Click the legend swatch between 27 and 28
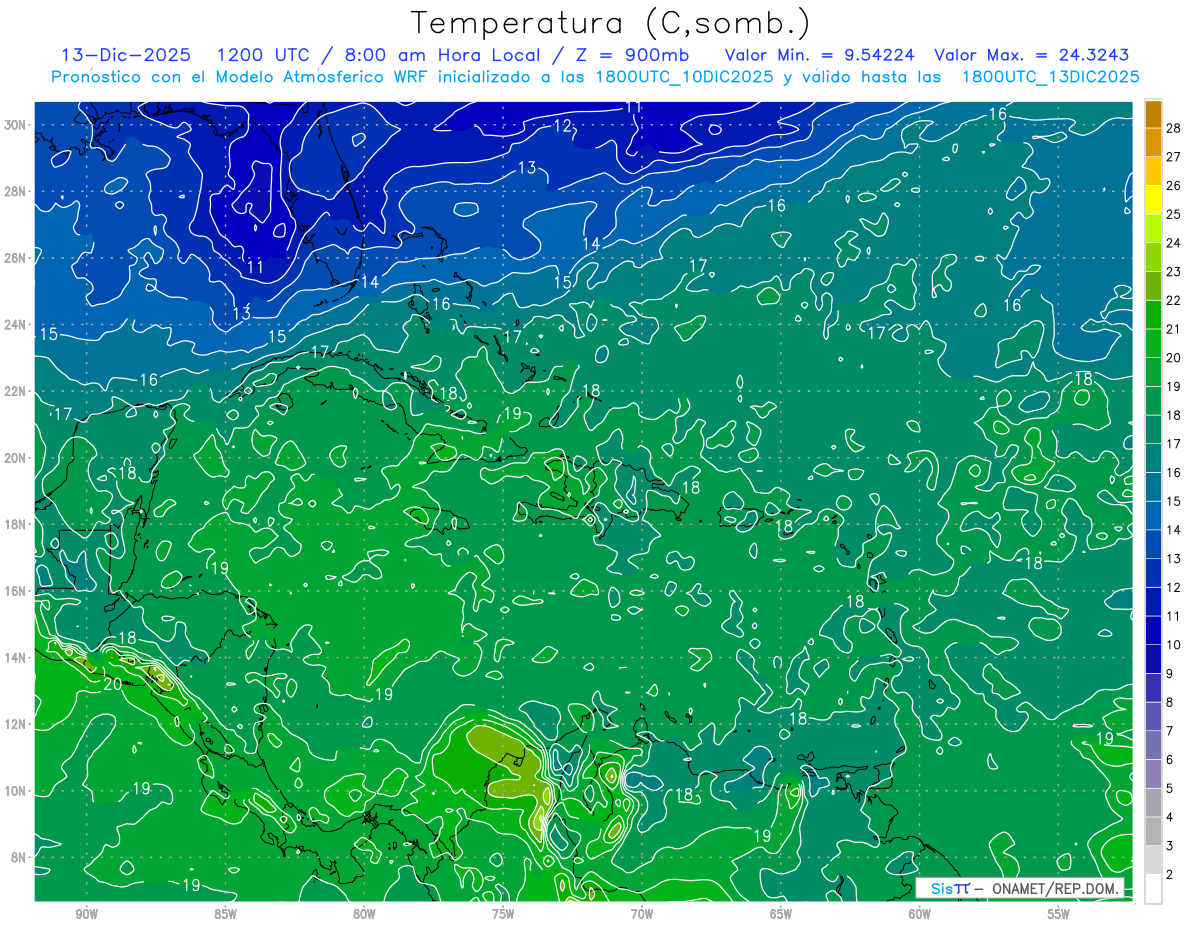 (1153, 142)
